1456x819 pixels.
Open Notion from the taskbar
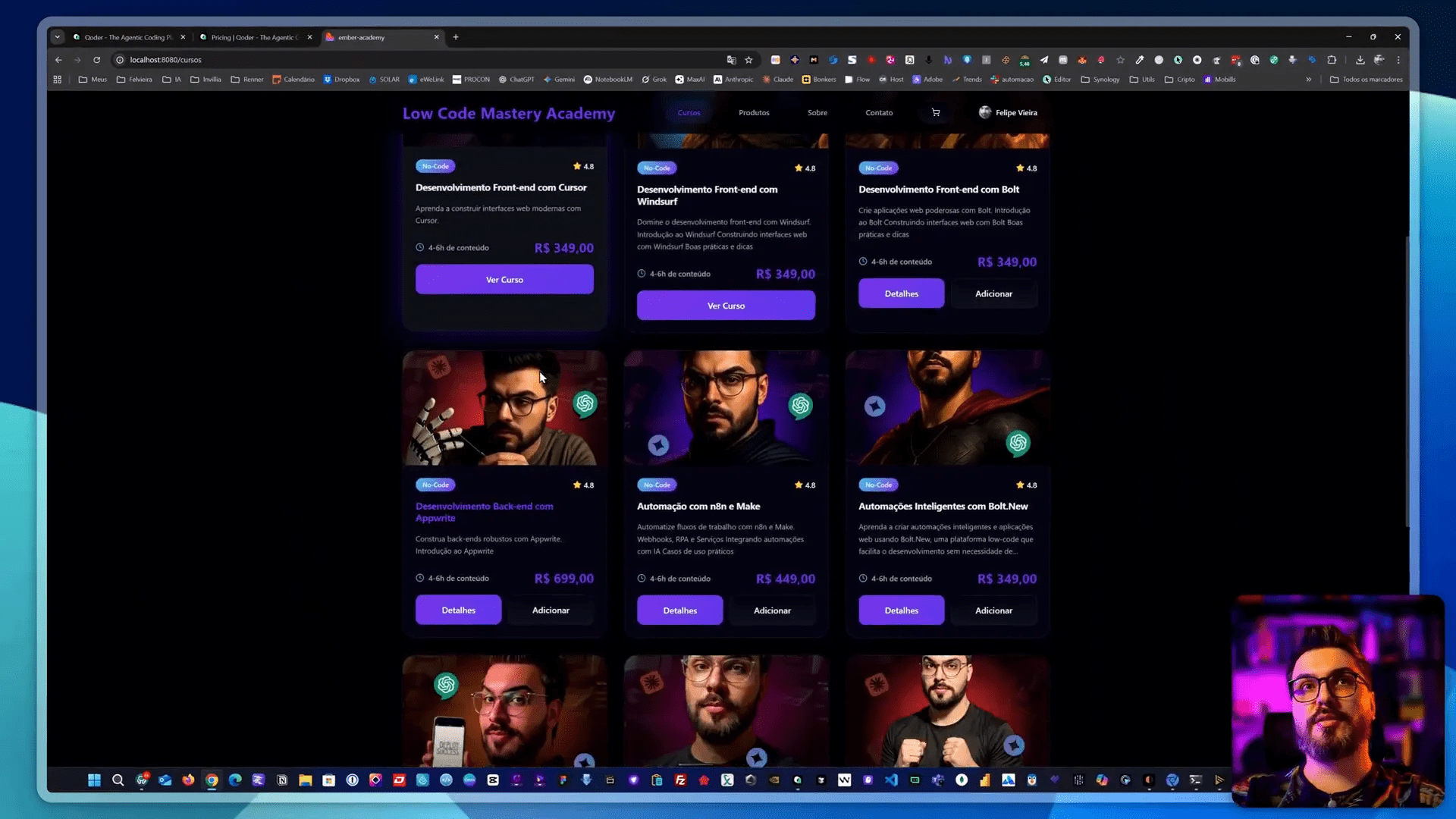click(x=282, y=780)
